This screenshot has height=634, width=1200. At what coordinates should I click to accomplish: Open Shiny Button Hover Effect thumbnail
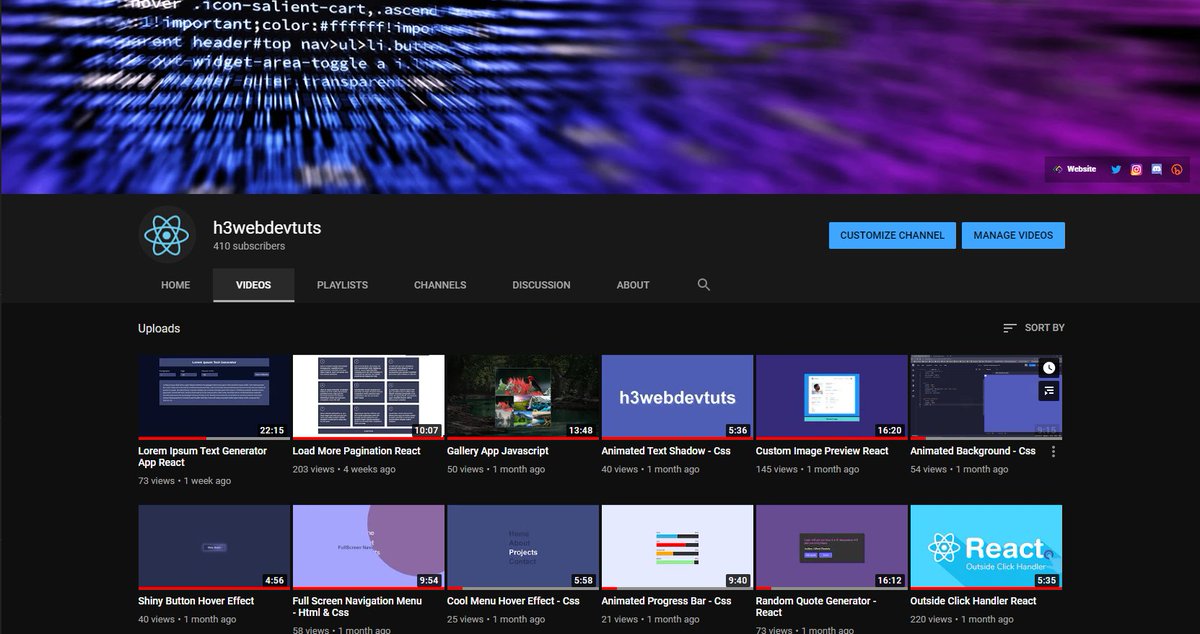(214, 547)
